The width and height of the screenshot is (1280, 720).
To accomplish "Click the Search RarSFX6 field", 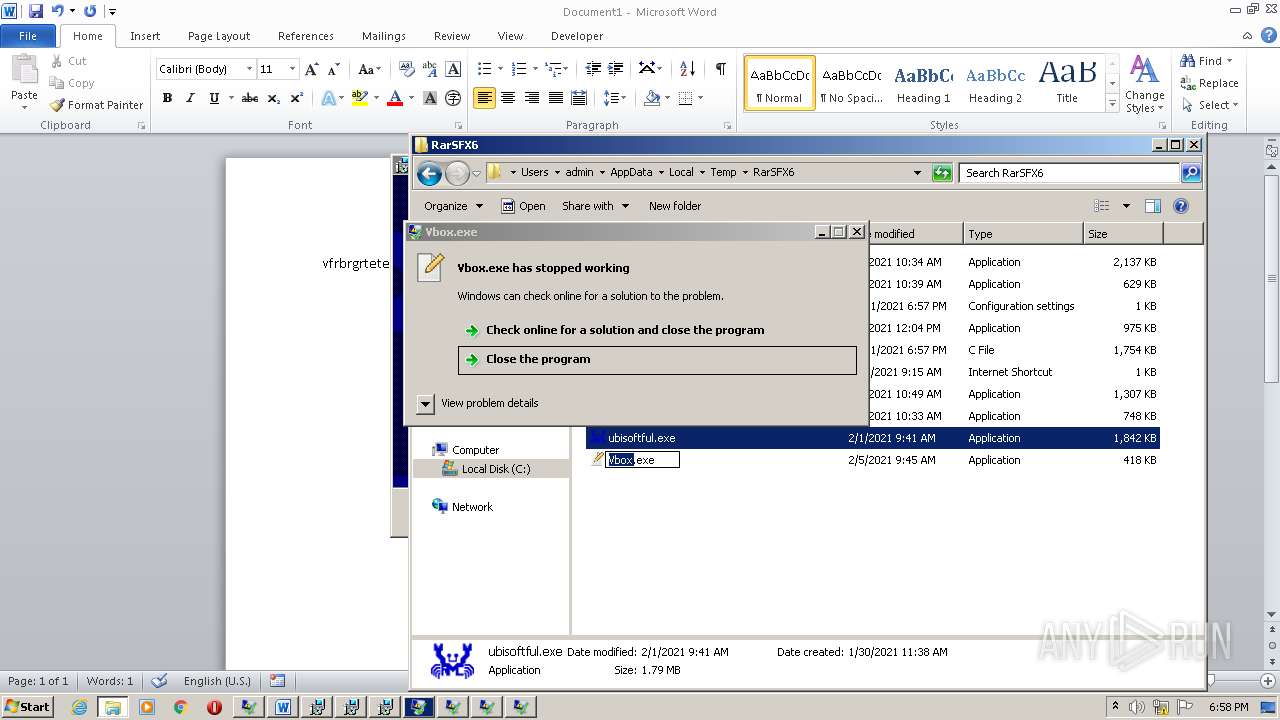I will [x=1069, y=173].
